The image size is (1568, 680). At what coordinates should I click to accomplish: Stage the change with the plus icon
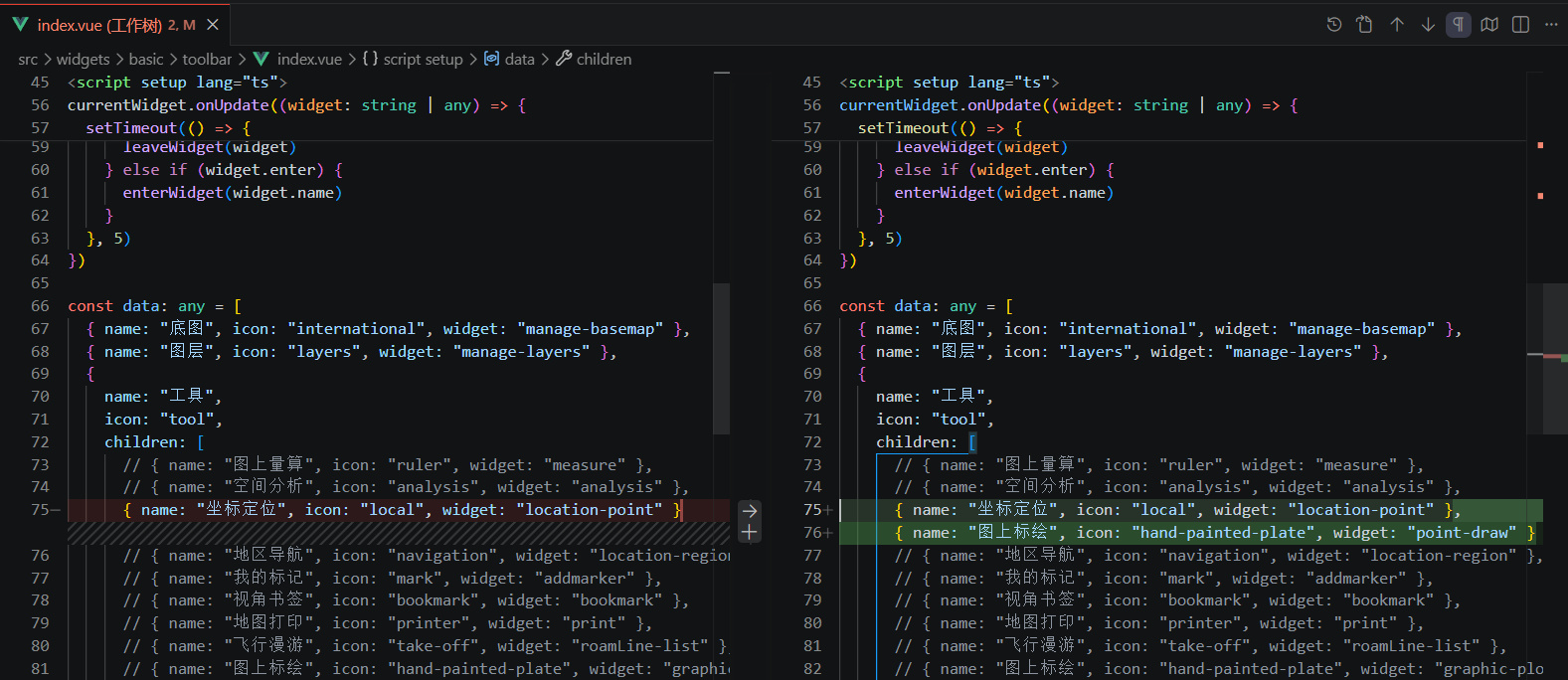(750, 533)
